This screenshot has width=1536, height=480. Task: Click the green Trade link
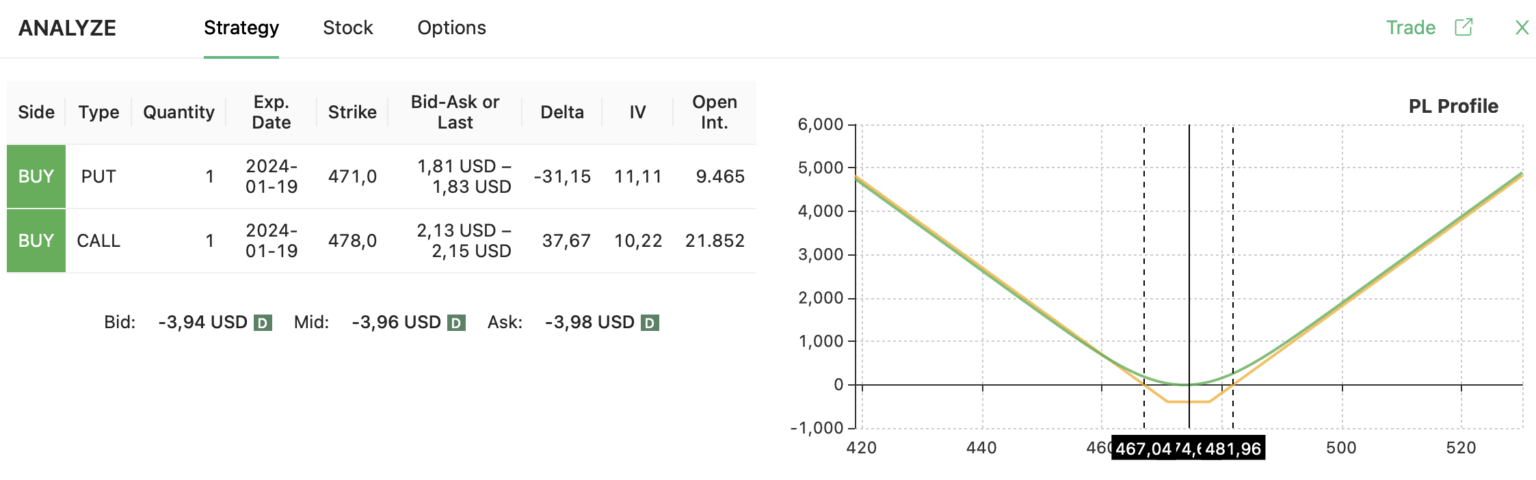click(x=1411, y=28)
